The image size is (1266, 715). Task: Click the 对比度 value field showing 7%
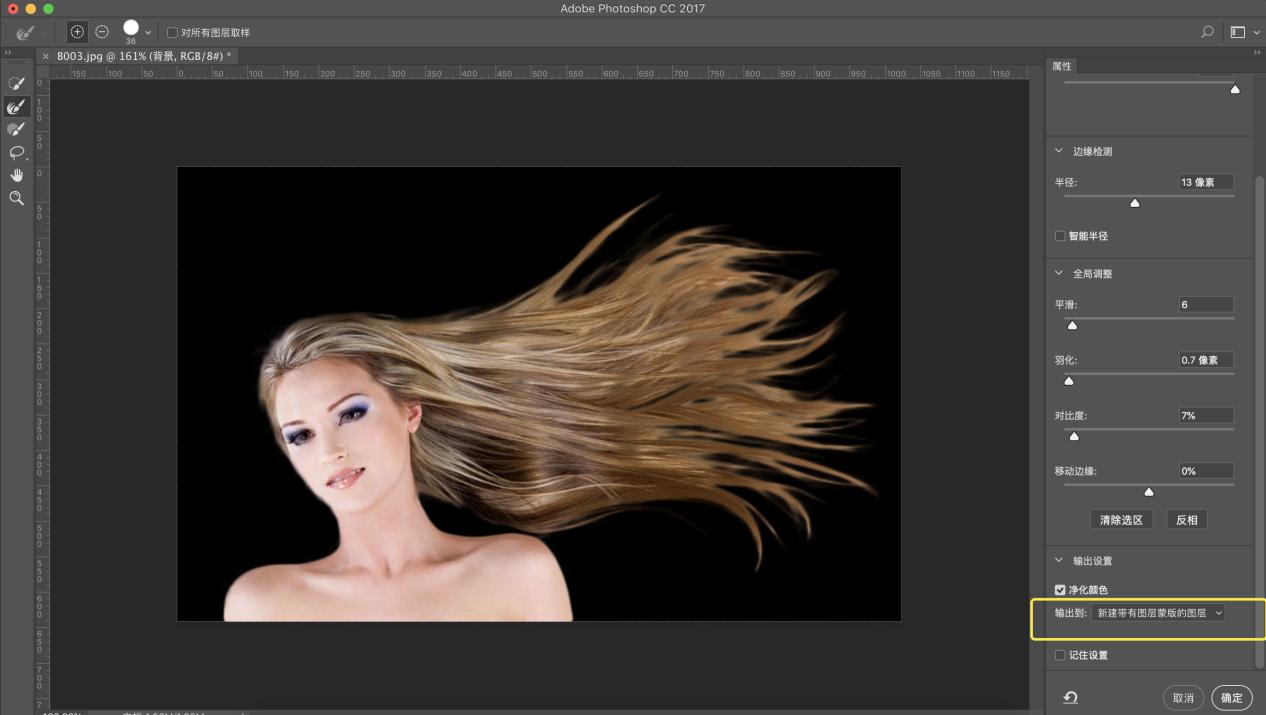coord(1205,415)
